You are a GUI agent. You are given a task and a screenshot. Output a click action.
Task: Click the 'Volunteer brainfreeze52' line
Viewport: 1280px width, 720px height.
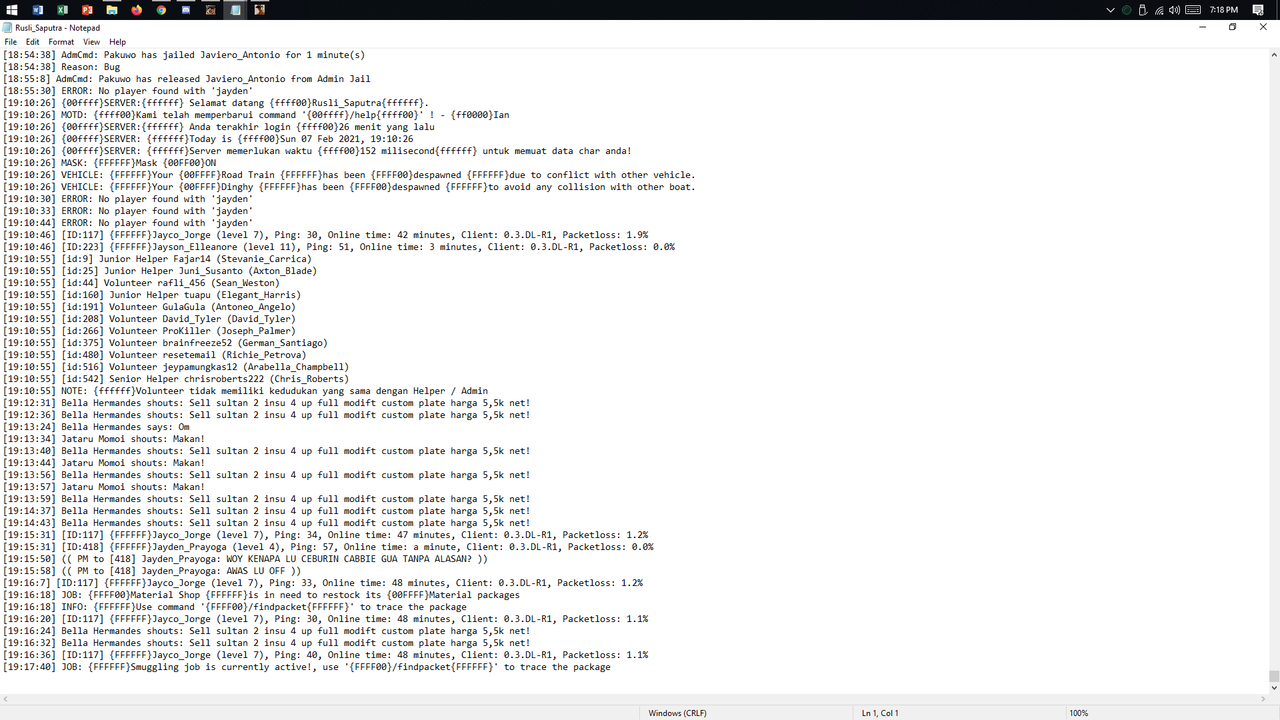pos(165,343)
